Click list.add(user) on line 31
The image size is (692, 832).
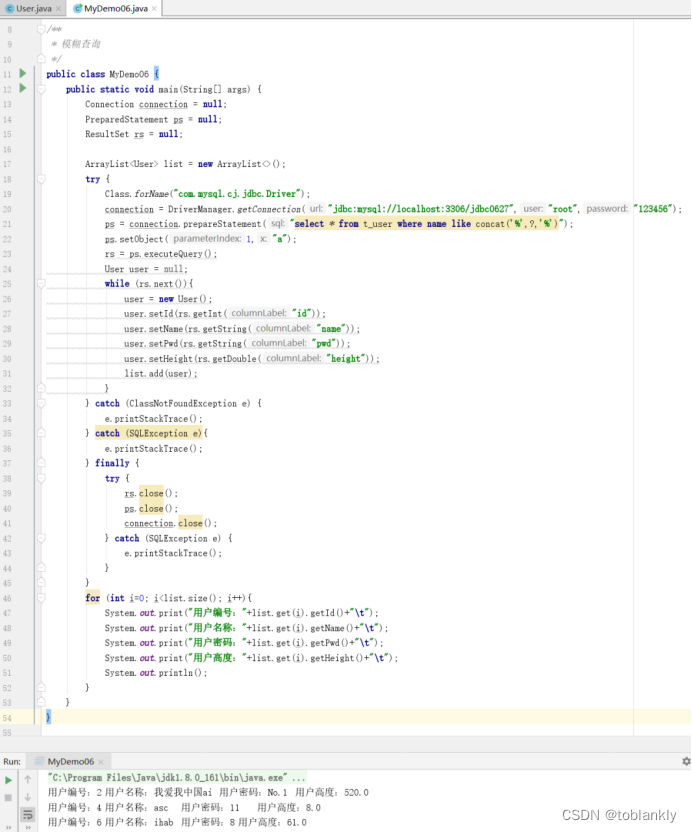click(161, 374)
